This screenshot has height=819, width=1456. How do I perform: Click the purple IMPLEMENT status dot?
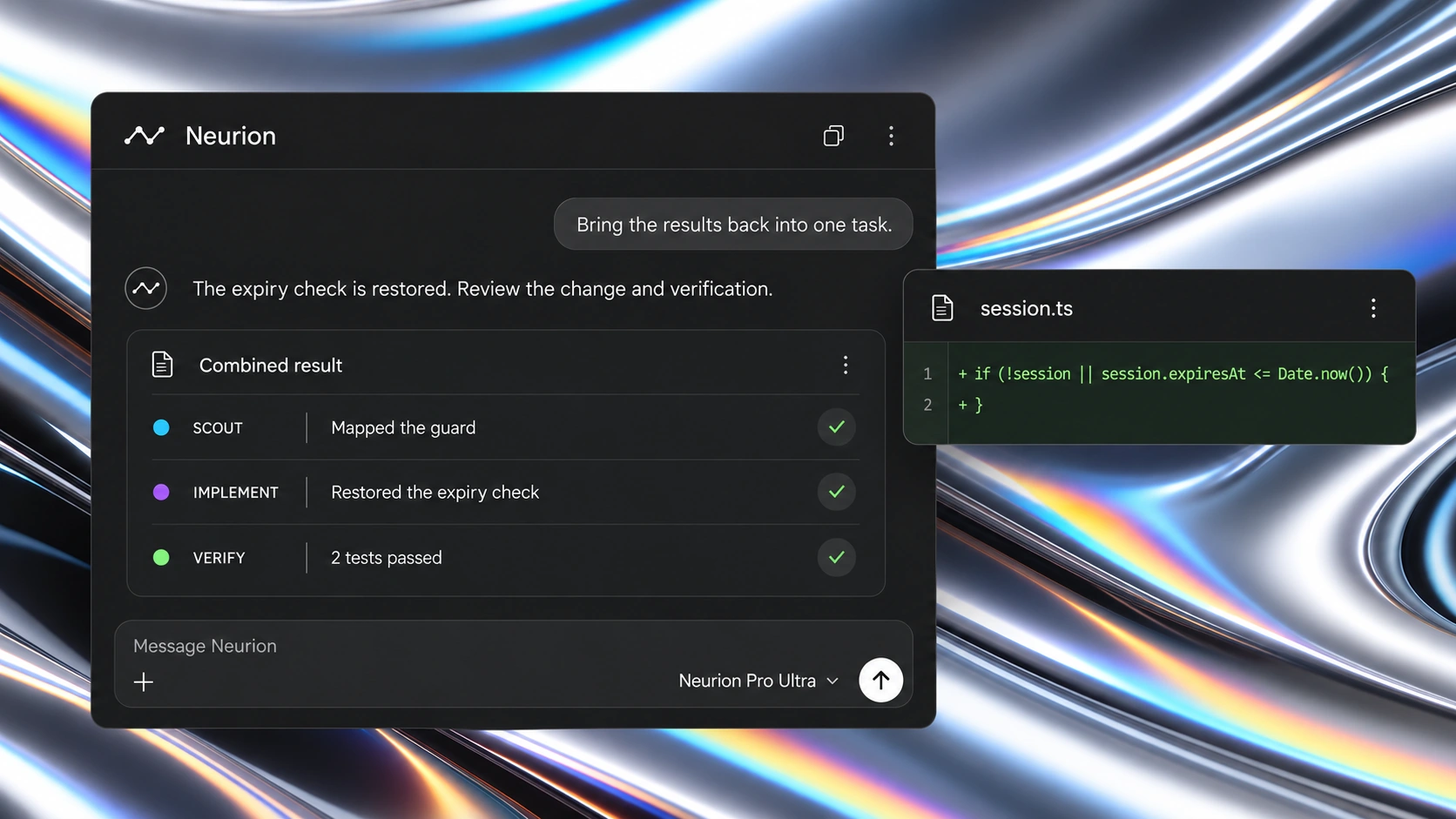point(161,492)
